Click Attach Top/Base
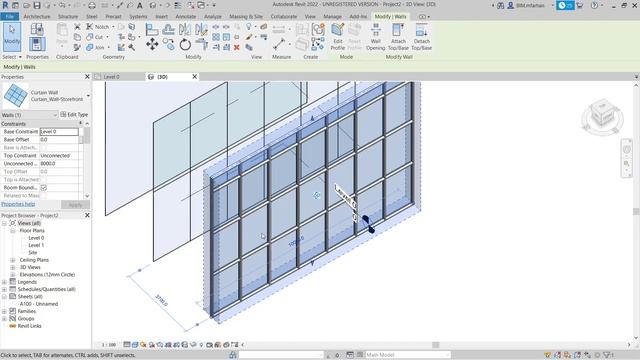Screen dimensions: 640x360 (x=398, y=37)
